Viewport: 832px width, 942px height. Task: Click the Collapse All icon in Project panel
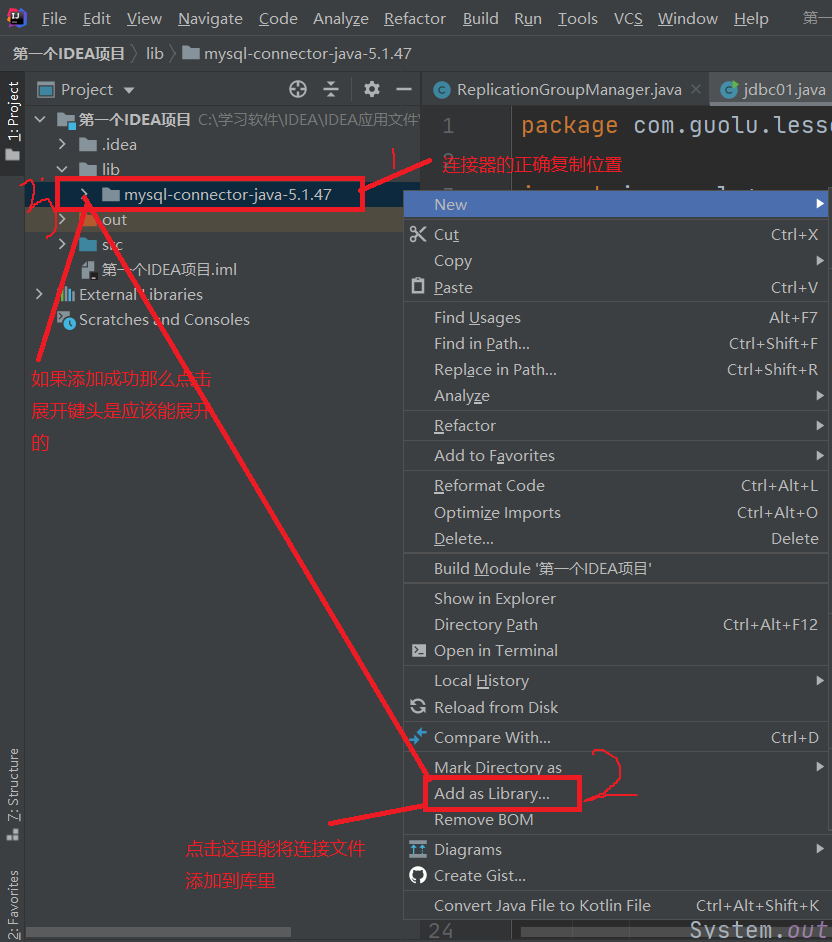[331, 90]
